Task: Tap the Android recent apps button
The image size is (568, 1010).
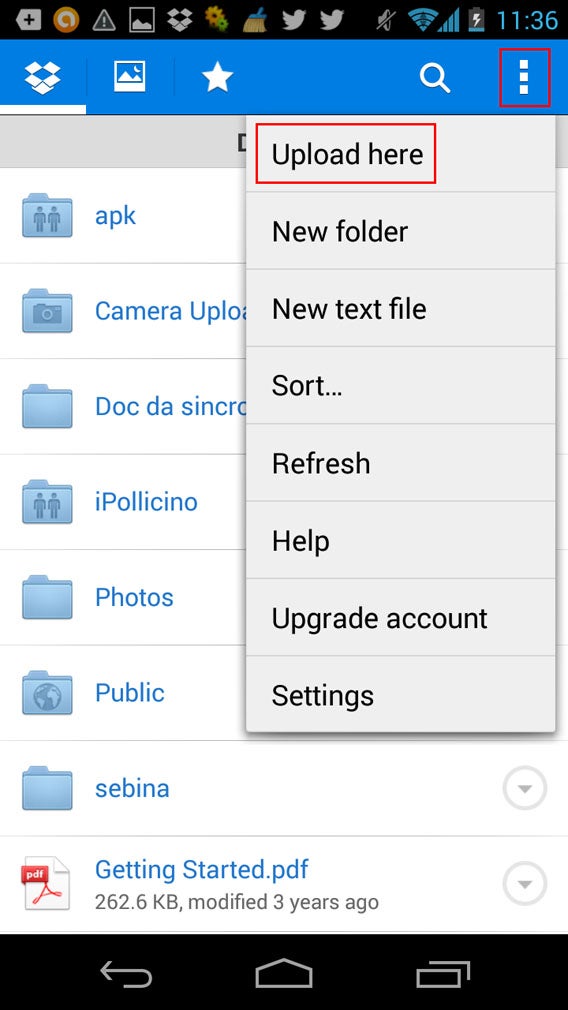Action: (x=442, y=973)
